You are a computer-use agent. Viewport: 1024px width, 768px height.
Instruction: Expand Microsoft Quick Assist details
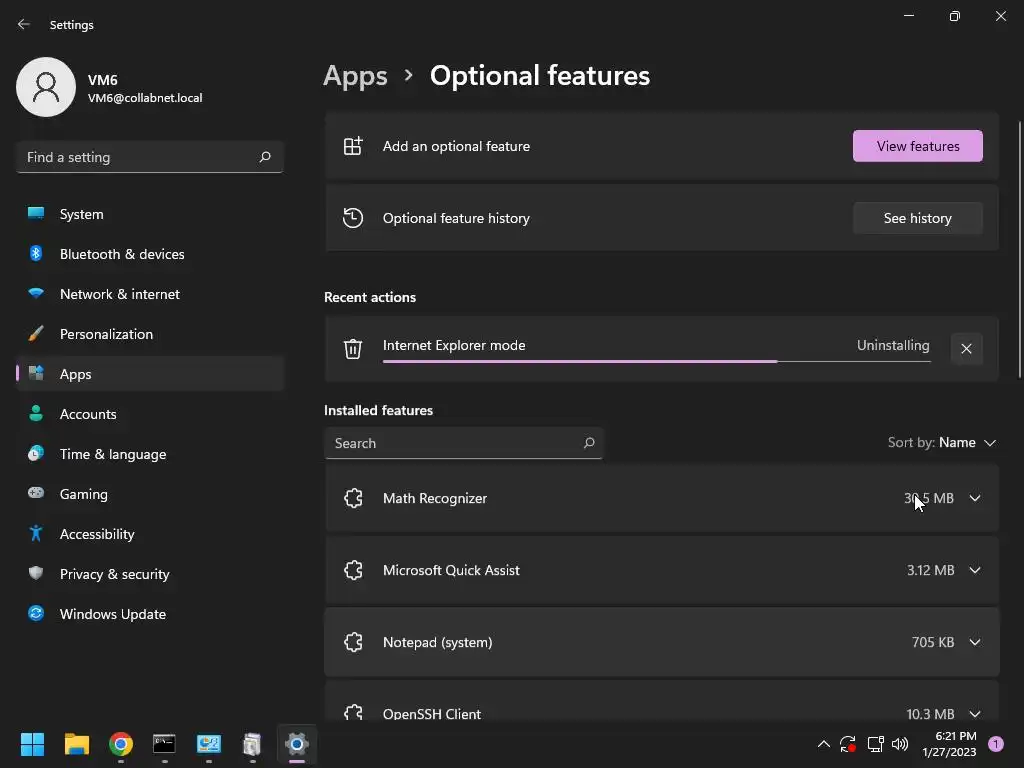tap(974, 570)
